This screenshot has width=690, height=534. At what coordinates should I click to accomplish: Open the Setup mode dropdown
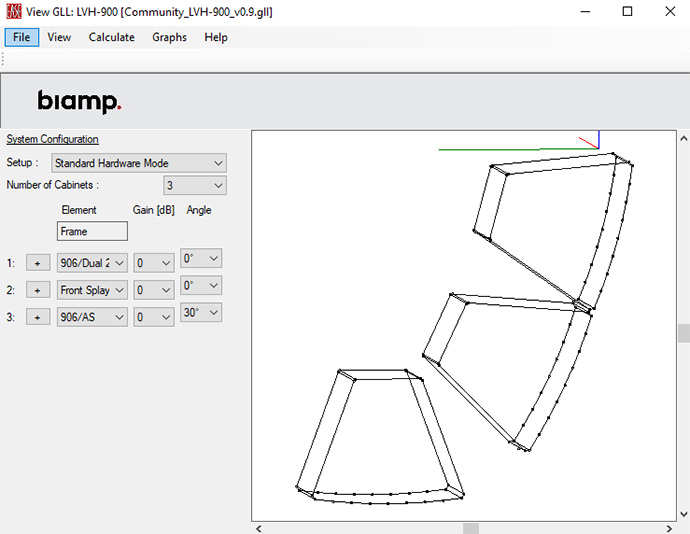pyautogui.click(x=139, y=163)
